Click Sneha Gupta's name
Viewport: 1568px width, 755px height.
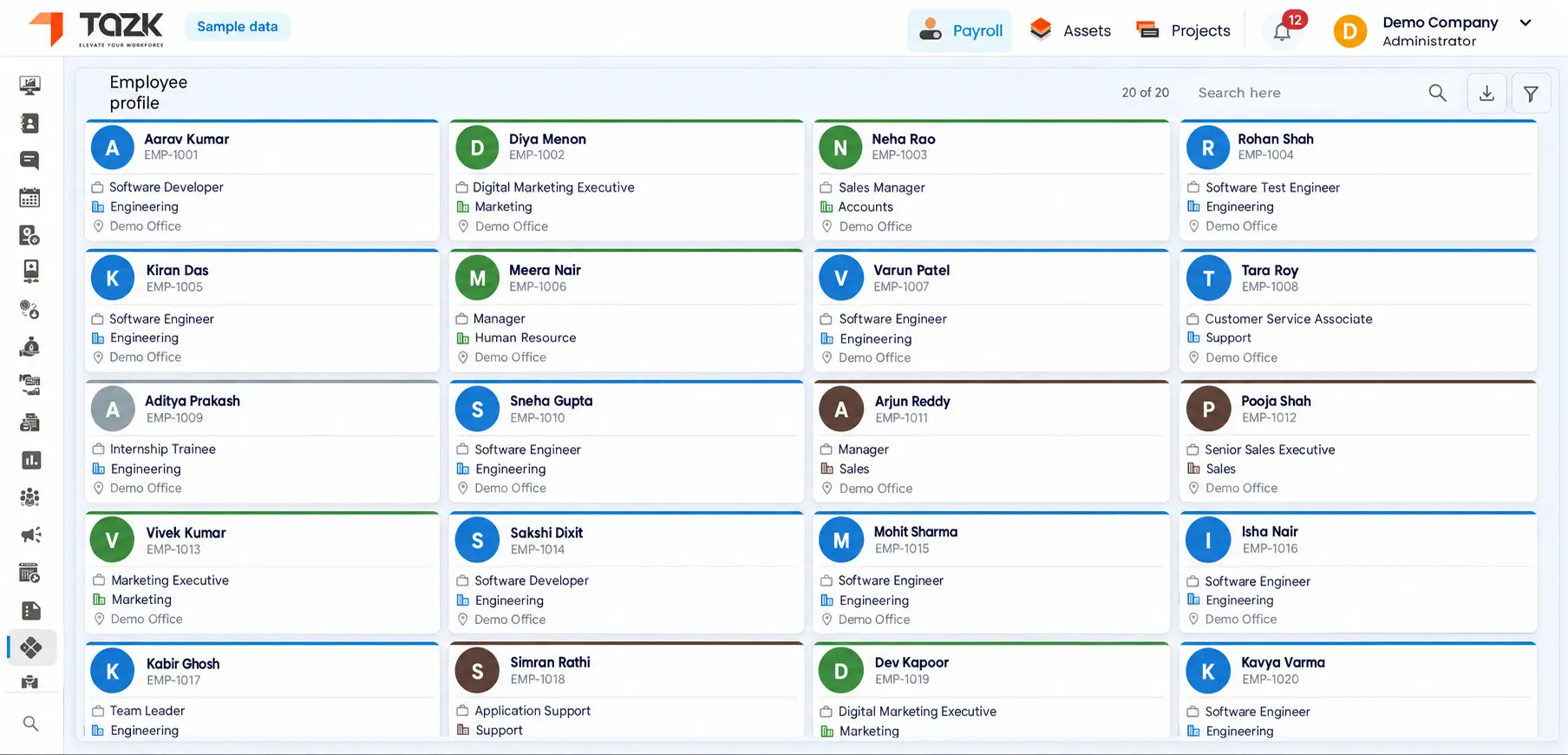point(552,401)
